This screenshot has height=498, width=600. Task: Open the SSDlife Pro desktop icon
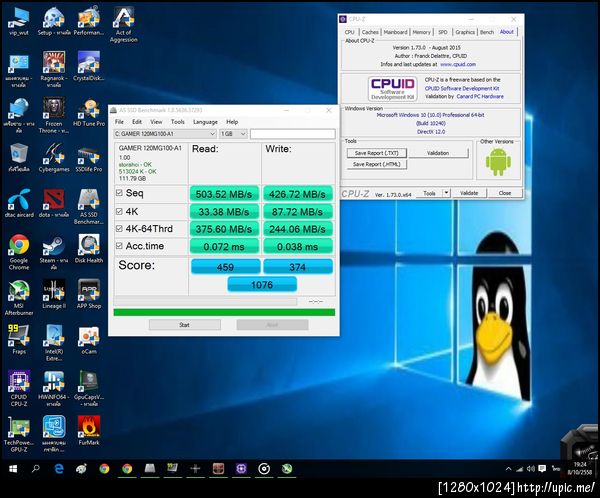tap(89, 157)
